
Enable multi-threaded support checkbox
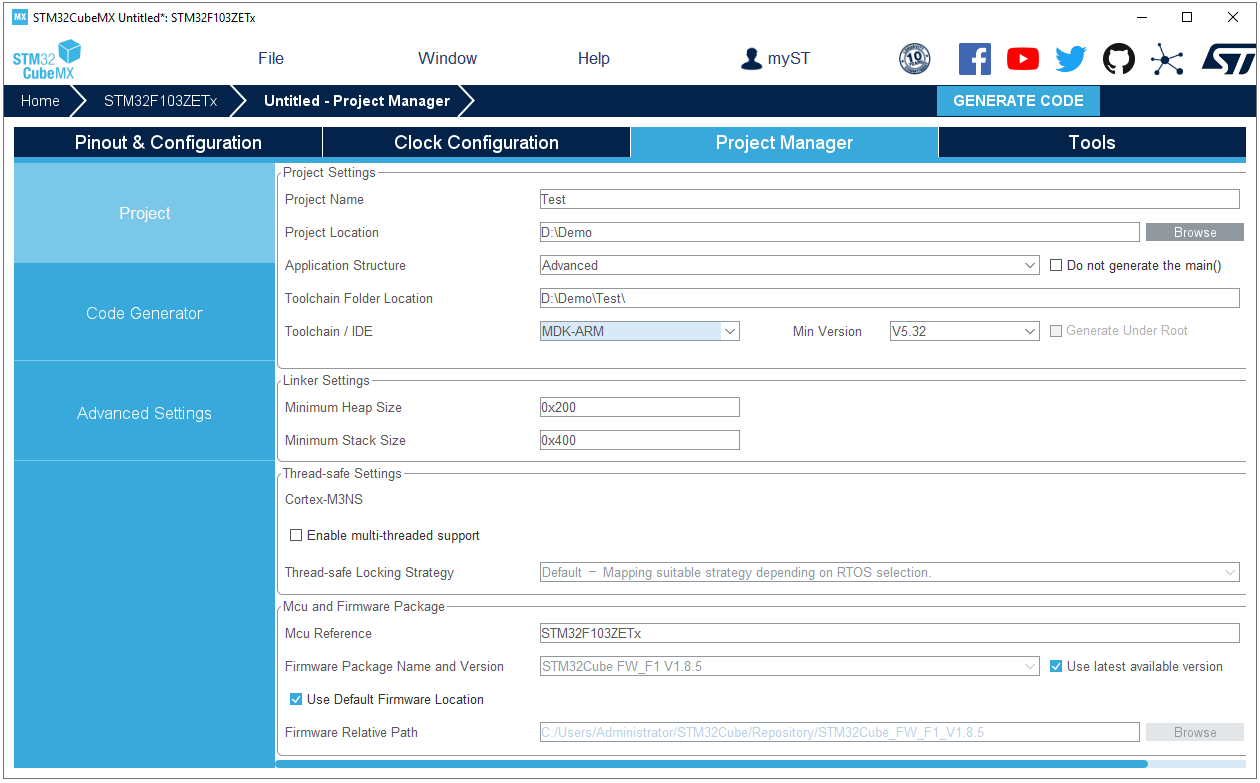[x=296, y=535]
